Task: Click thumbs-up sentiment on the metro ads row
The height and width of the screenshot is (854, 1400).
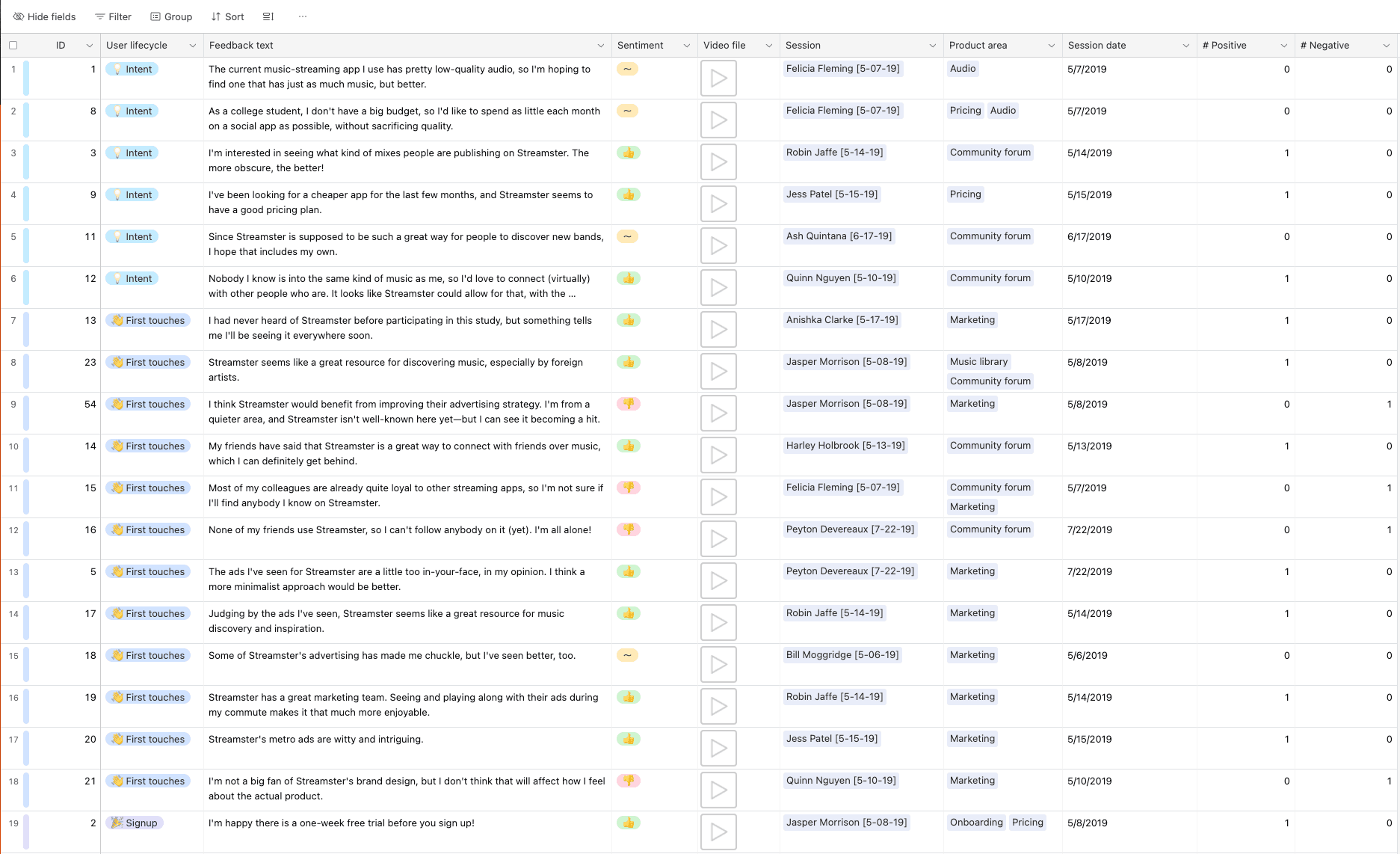Action: tap(629, 739)
